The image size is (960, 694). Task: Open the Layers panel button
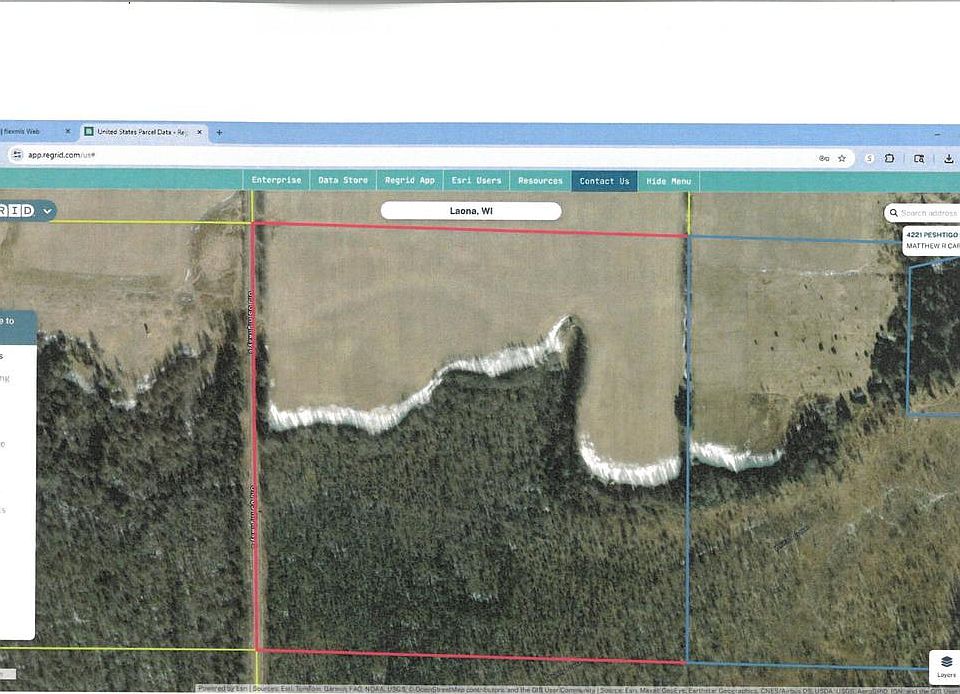[x=946, y=666]
